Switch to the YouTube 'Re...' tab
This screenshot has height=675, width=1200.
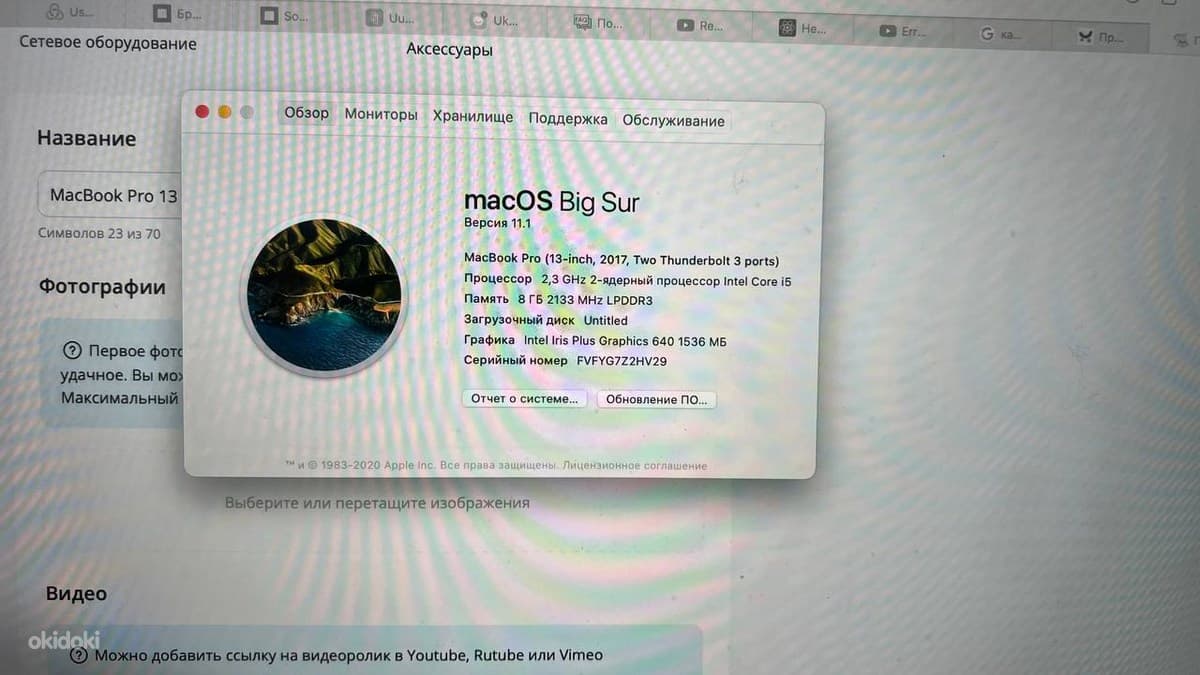(x=702, y=26)
